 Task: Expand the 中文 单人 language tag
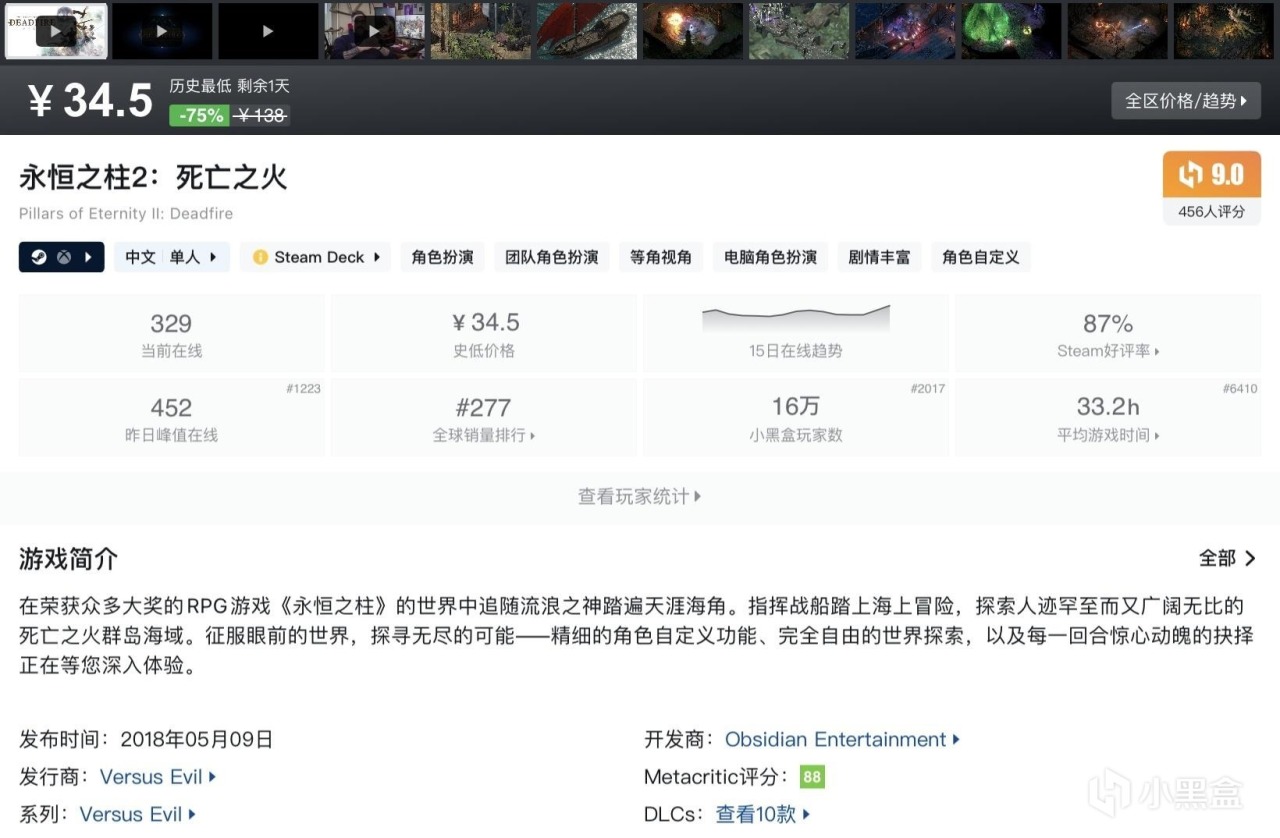point(171,257)
